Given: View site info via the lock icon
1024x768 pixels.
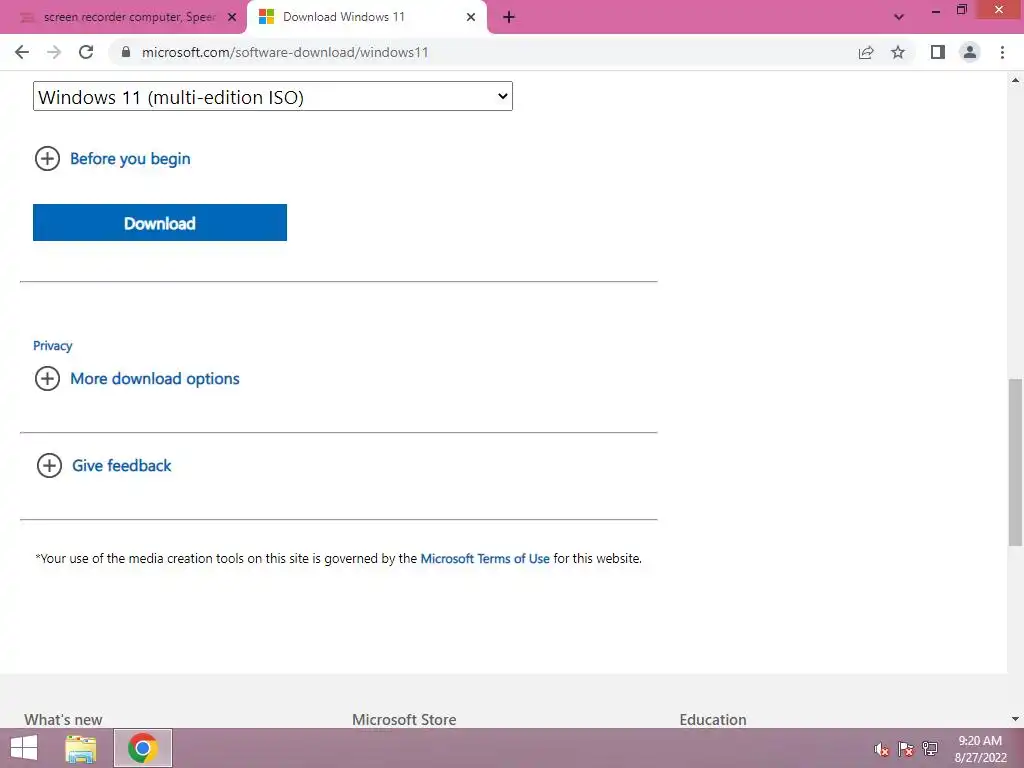Looking at the screenshot, I should click(126, 52).
